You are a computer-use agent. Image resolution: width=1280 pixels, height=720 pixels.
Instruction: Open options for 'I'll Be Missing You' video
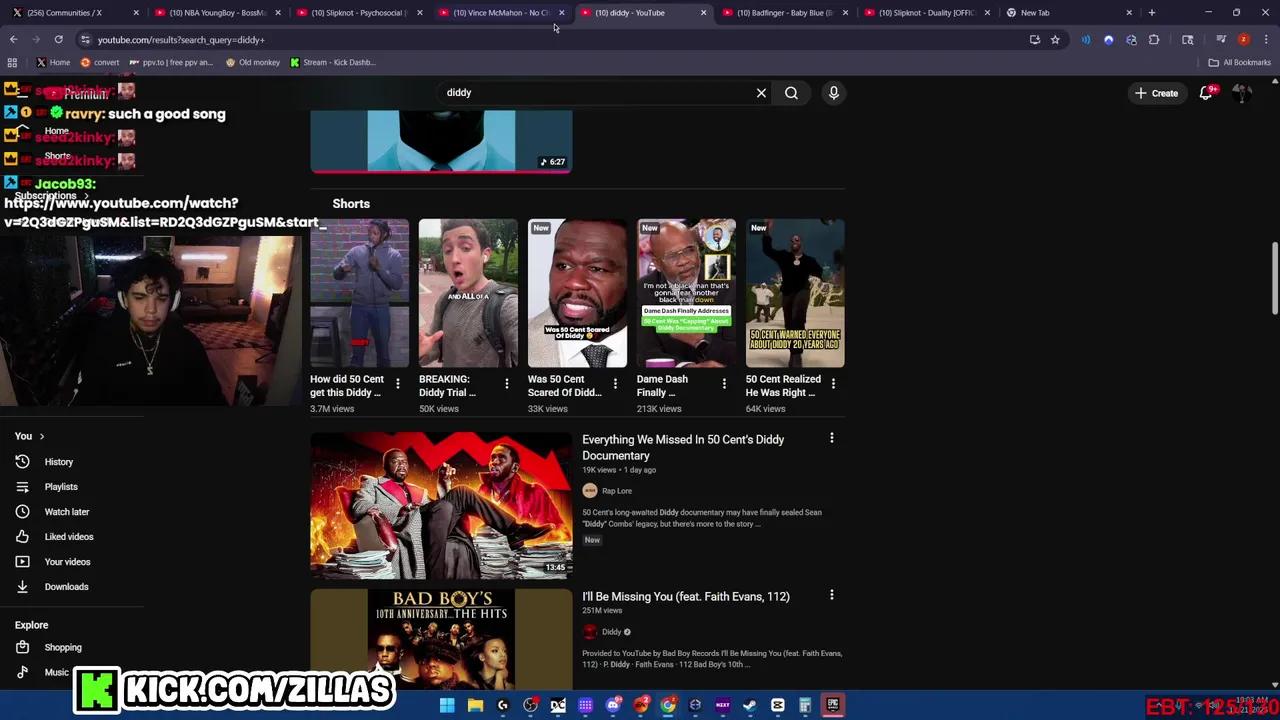[831, 595]
